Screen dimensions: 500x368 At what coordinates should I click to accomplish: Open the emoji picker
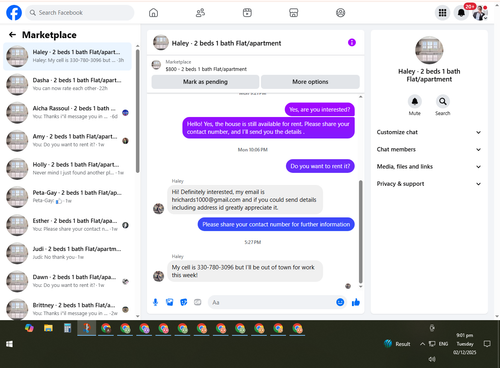[x=340, y=302]
